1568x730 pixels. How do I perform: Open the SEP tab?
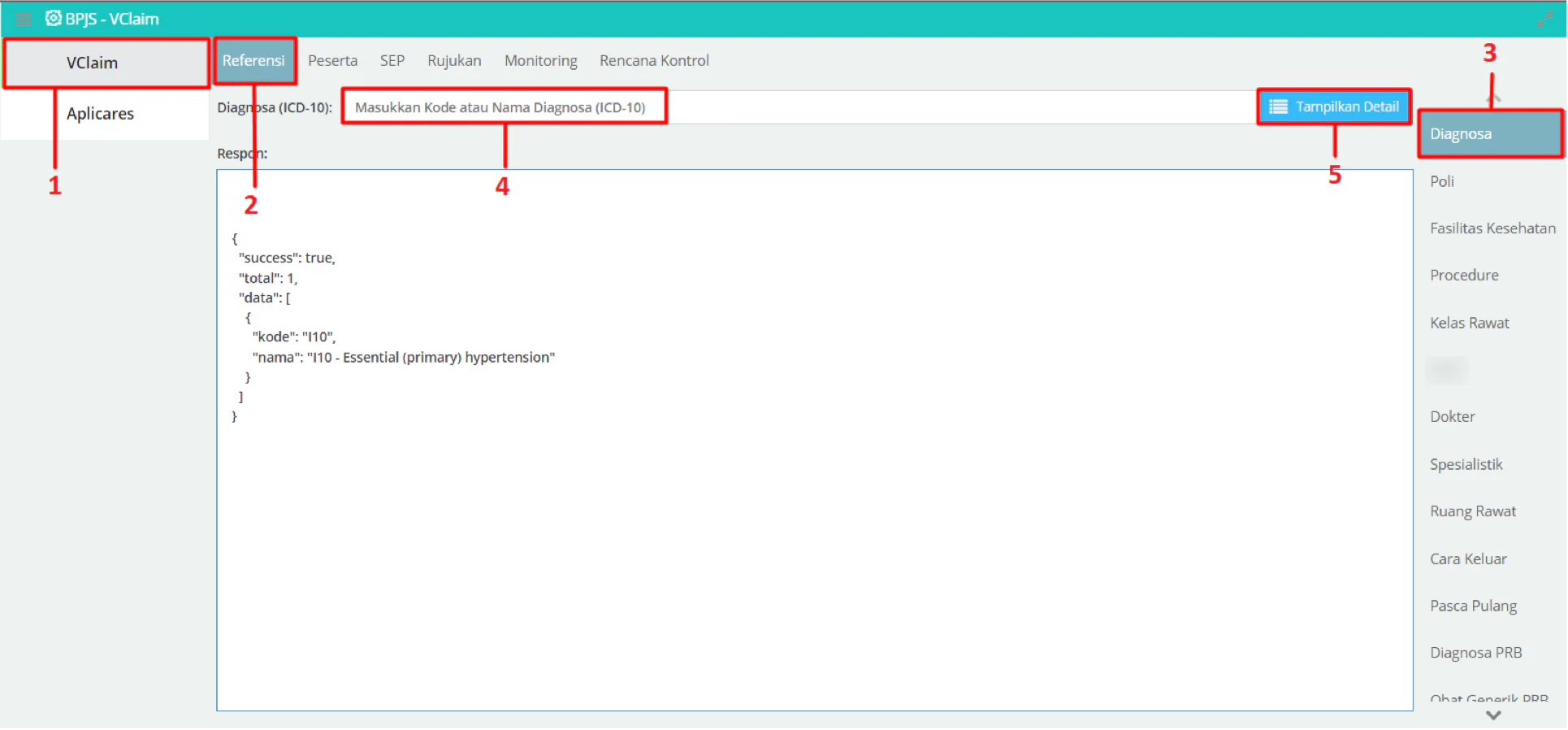tap(392, 60)
